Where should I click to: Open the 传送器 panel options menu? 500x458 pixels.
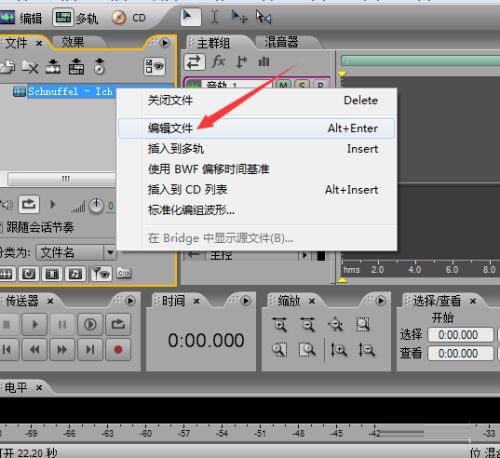click(x=130, y=301)
